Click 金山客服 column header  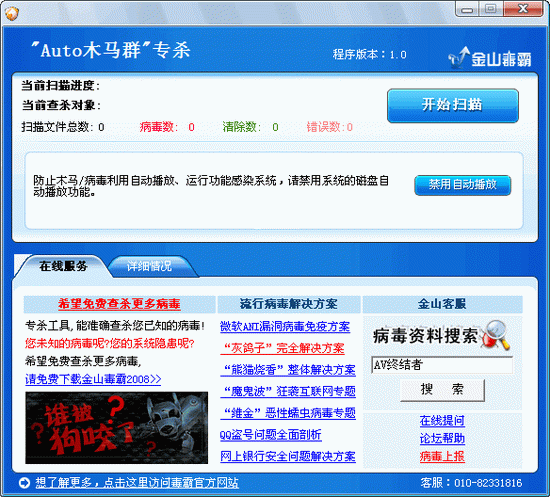tap(442, 304)
